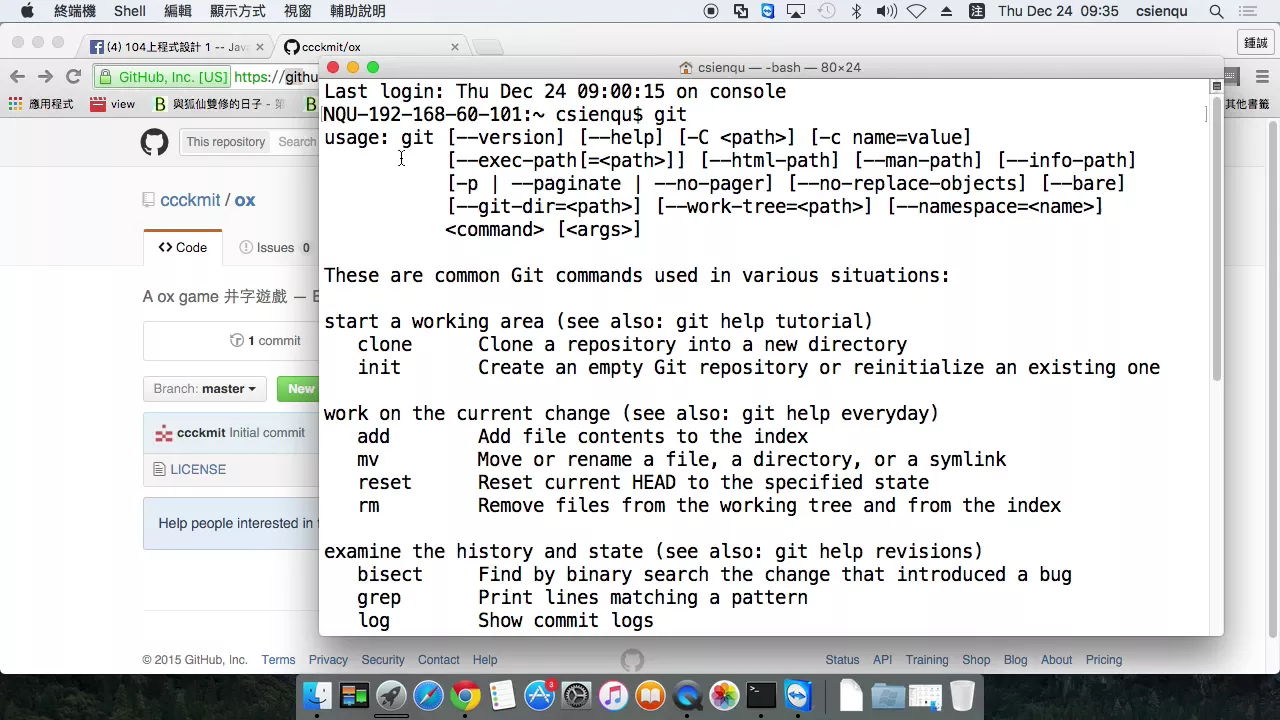The height and width of the screenshot is (720, 1280).
Task: Open the LICENSE file
Action: point(198,469)
